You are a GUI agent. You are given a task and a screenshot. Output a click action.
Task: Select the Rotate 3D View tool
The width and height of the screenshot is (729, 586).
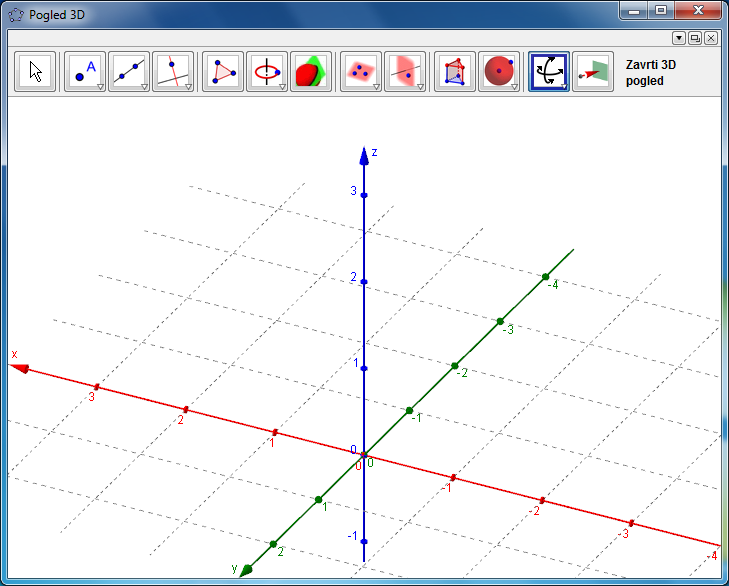tap(549, 72)
